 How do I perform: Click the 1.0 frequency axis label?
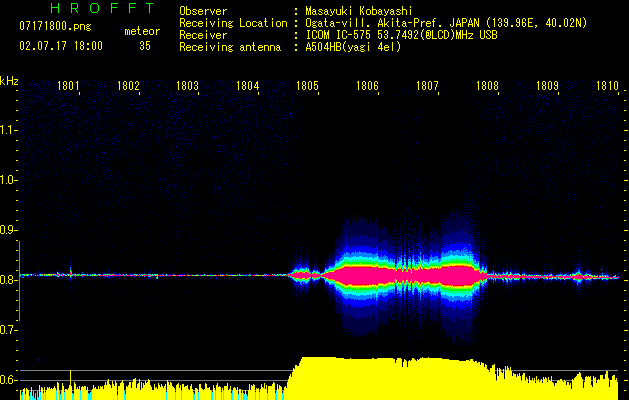click(8, 180)
